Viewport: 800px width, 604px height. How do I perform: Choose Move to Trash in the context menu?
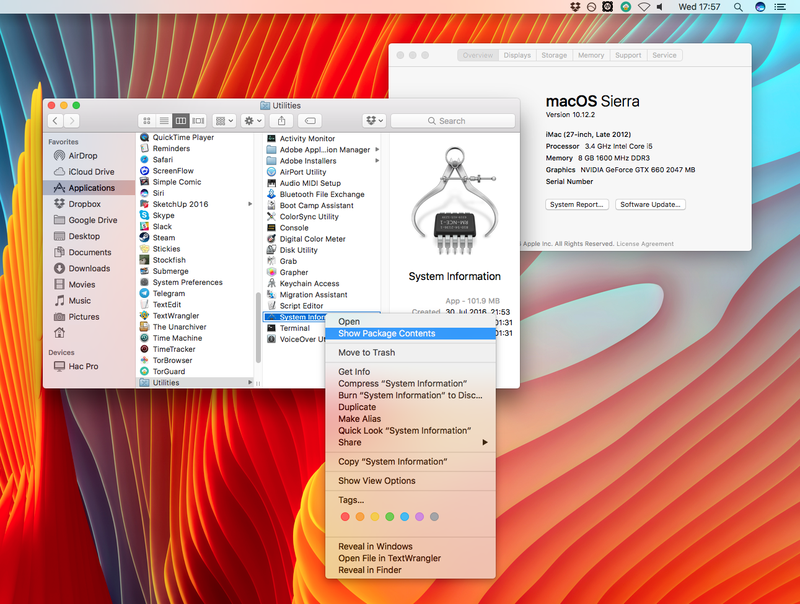pyautogui.click(x=411, y=353)
